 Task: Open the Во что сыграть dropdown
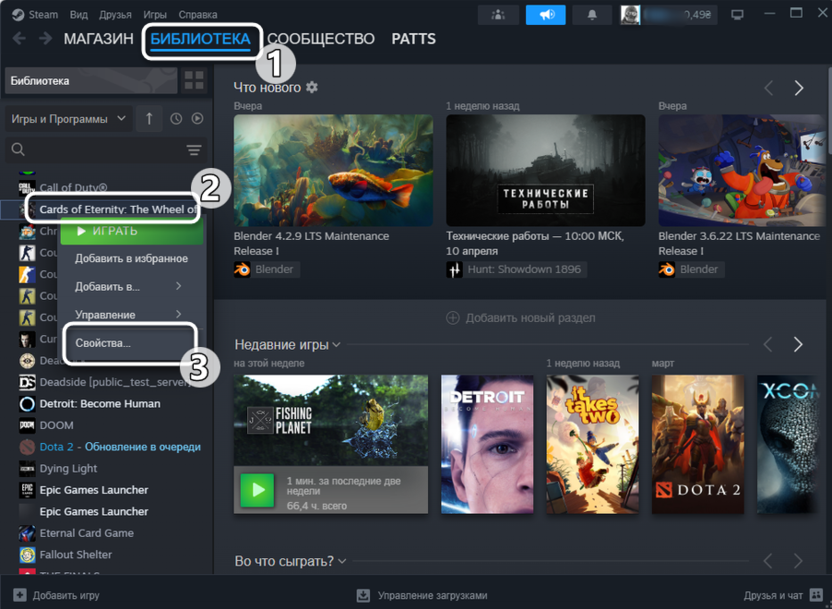(x=343, y=562)
